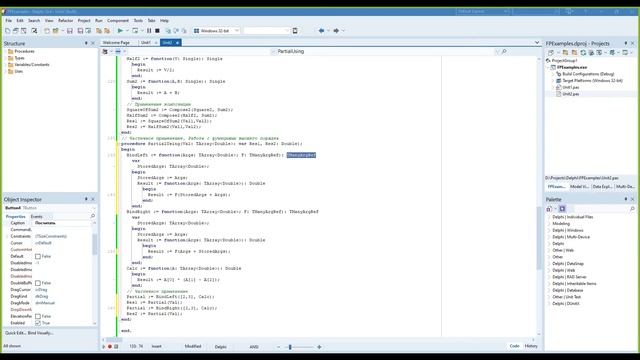Click the highlighted Palette view mode icon
The image size is (640, 360).
coord(562,209)
